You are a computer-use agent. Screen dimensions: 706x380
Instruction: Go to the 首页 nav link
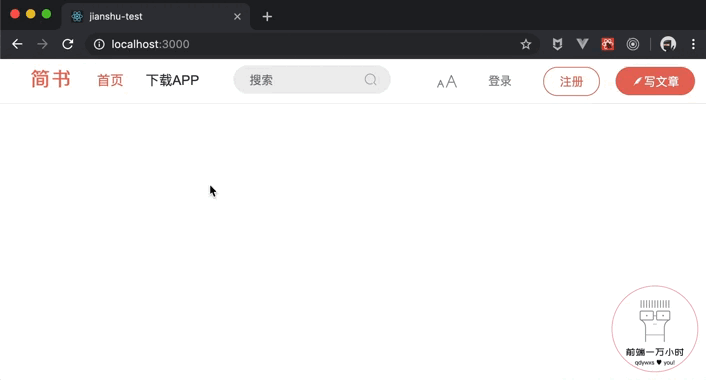tap(110, 81)
